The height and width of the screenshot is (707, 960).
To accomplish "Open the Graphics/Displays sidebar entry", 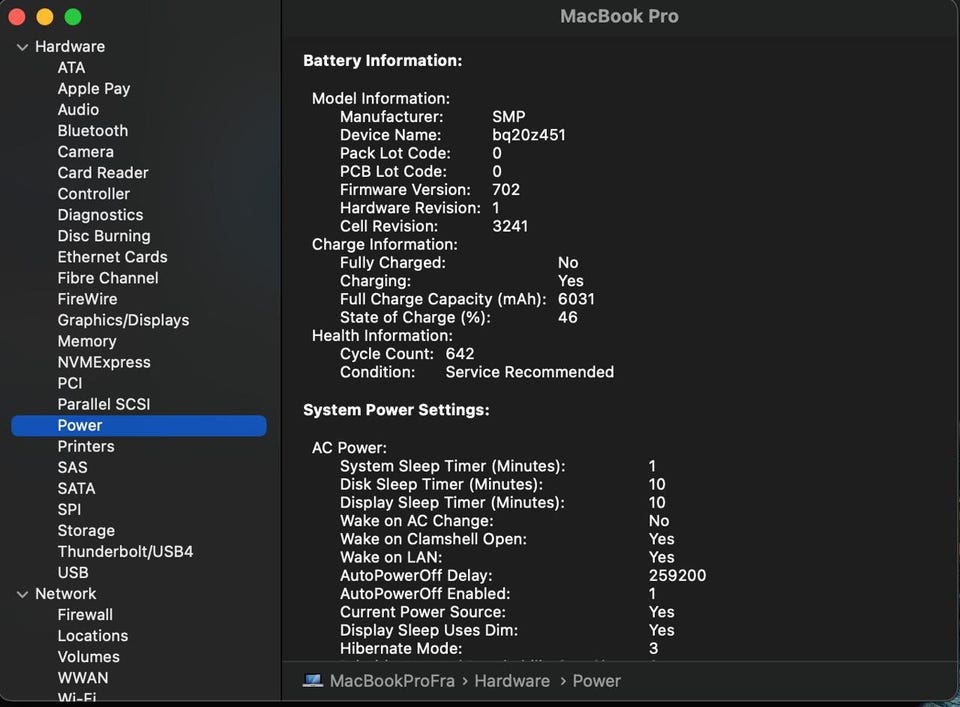I will [x=123, y=320].
